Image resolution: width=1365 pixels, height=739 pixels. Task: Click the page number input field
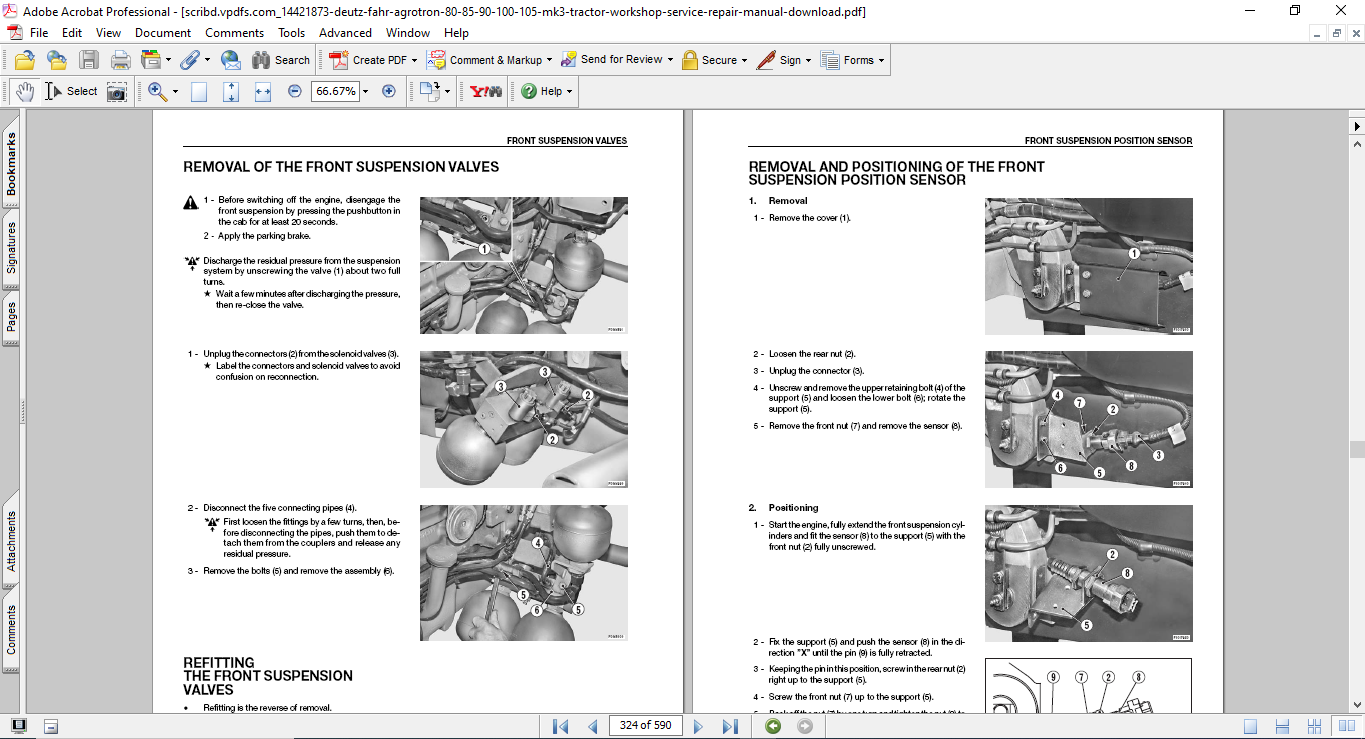tap(646, 726)
